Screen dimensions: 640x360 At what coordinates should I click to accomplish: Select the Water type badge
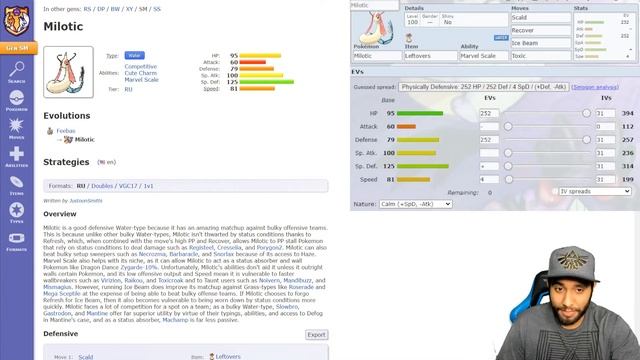(x=134, y=56)
